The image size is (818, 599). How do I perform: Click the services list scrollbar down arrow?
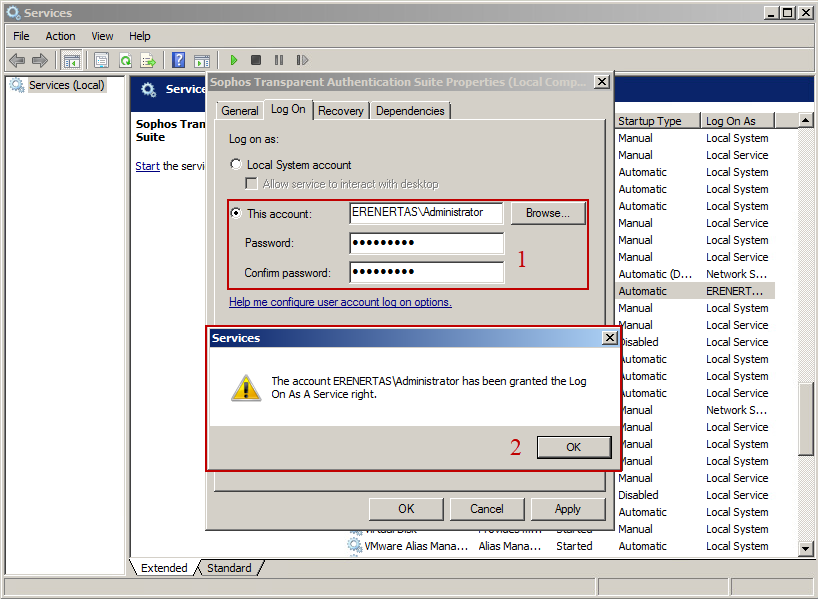click(805, 548)
